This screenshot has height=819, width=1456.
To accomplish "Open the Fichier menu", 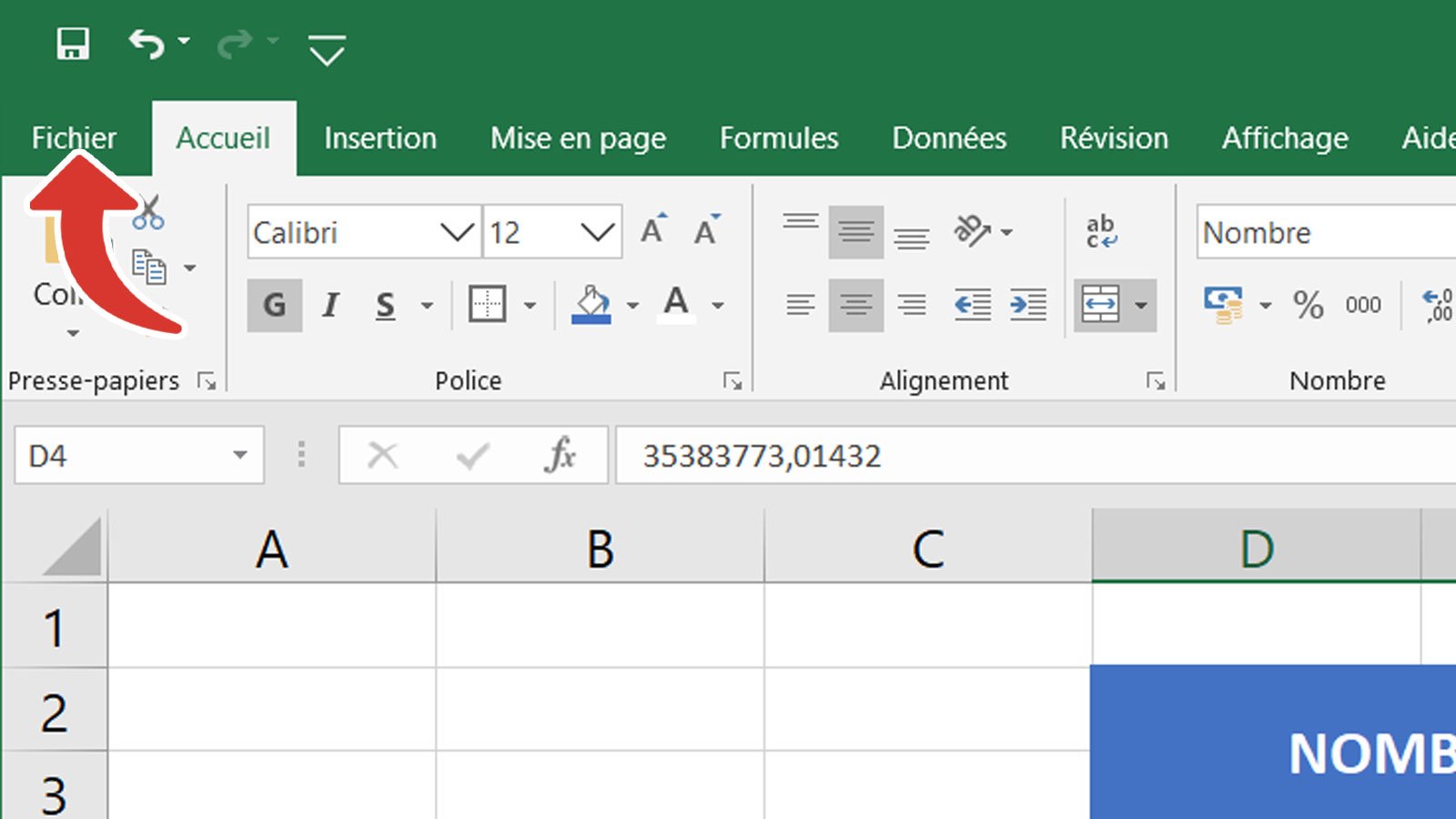I will click(x=74, y=137).
